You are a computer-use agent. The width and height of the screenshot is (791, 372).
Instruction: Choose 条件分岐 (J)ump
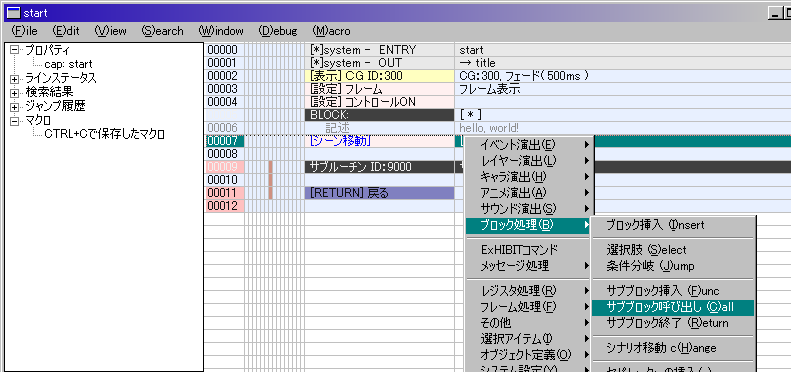tap(672, 265)
